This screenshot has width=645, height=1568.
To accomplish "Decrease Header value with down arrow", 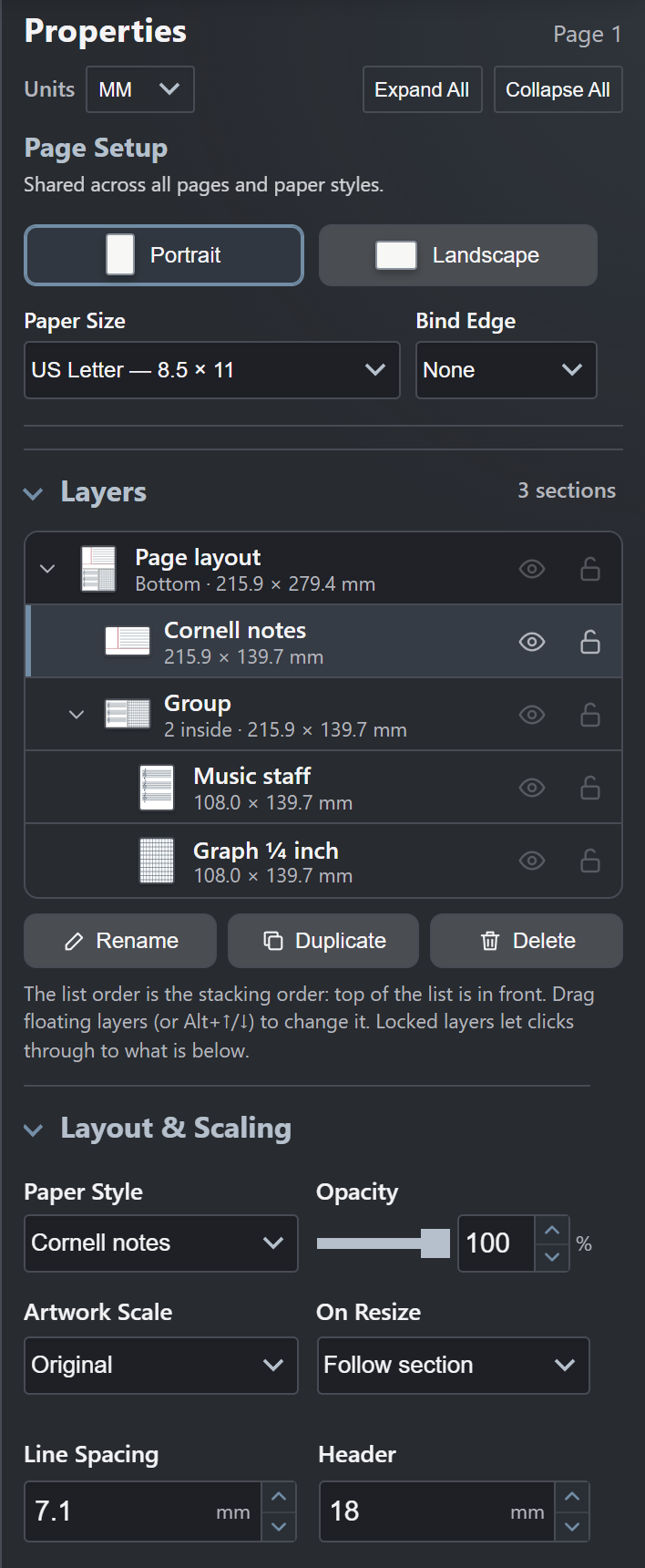I will tap(572, 1526).
